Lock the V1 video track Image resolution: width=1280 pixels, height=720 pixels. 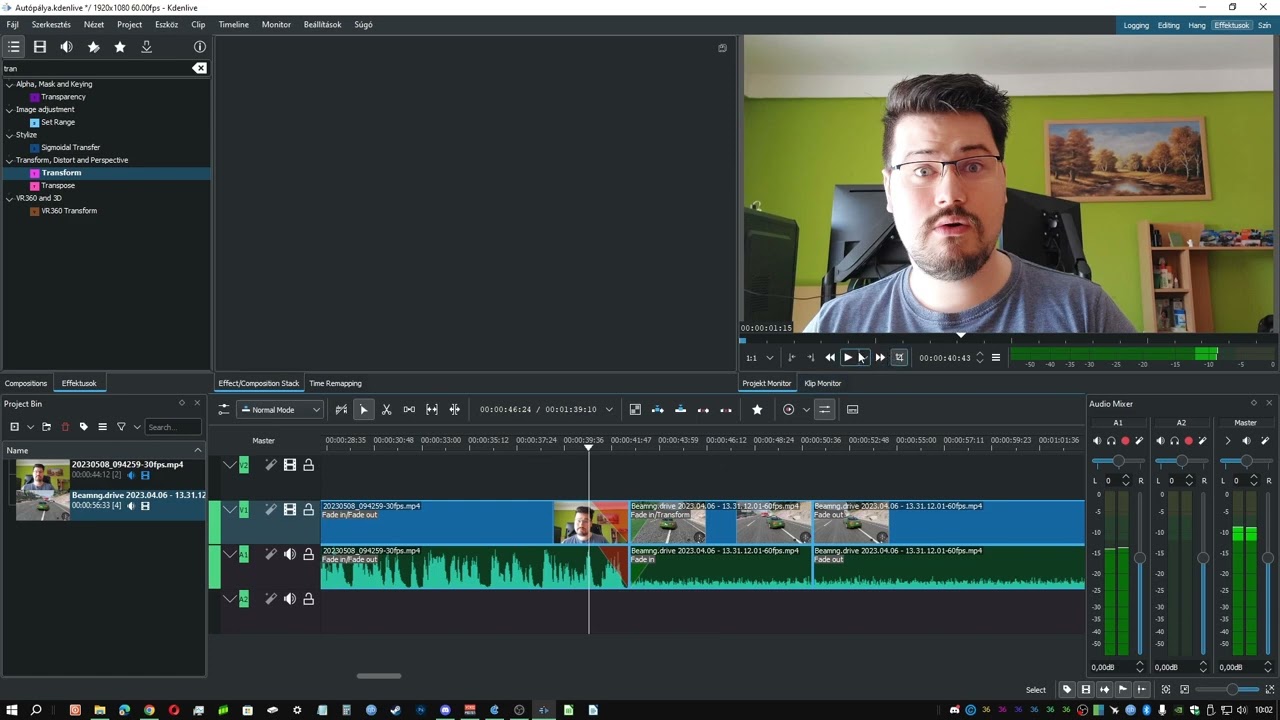pyautogui.click(x=308, y=510)
